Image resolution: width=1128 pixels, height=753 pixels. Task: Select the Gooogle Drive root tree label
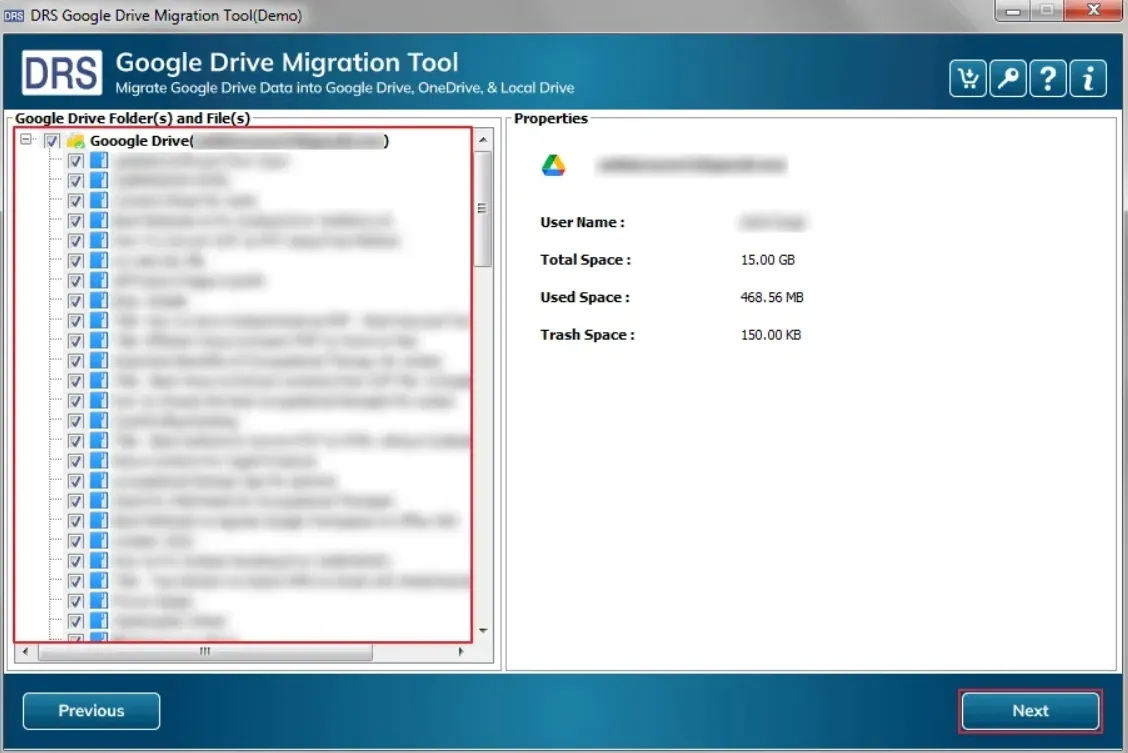click(x=140, y=141)
